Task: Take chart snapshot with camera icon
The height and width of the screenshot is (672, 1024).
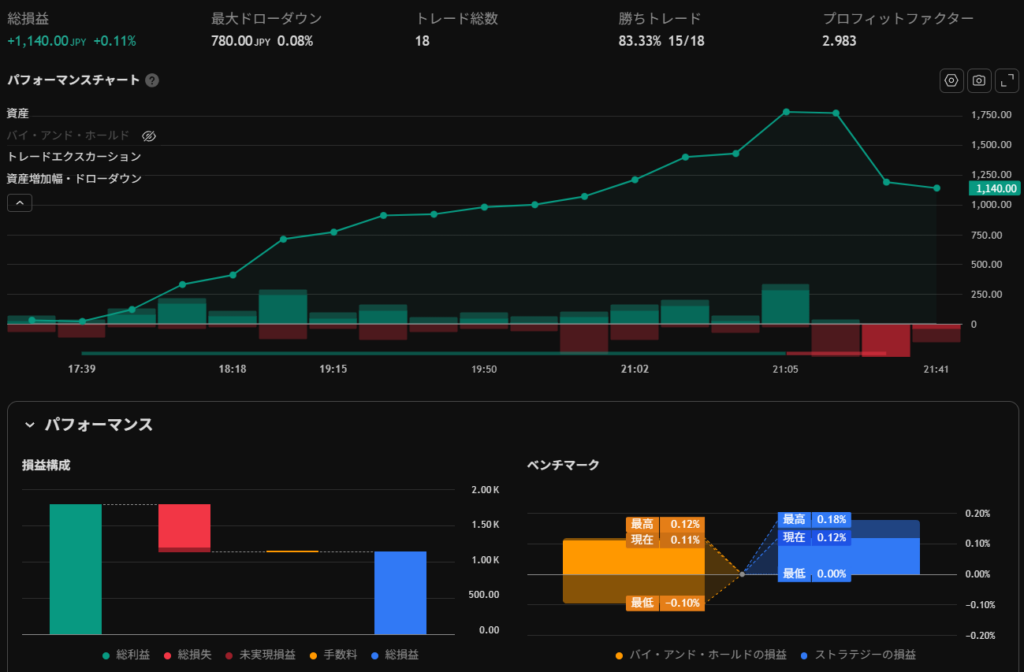Action: coord(978,81)
